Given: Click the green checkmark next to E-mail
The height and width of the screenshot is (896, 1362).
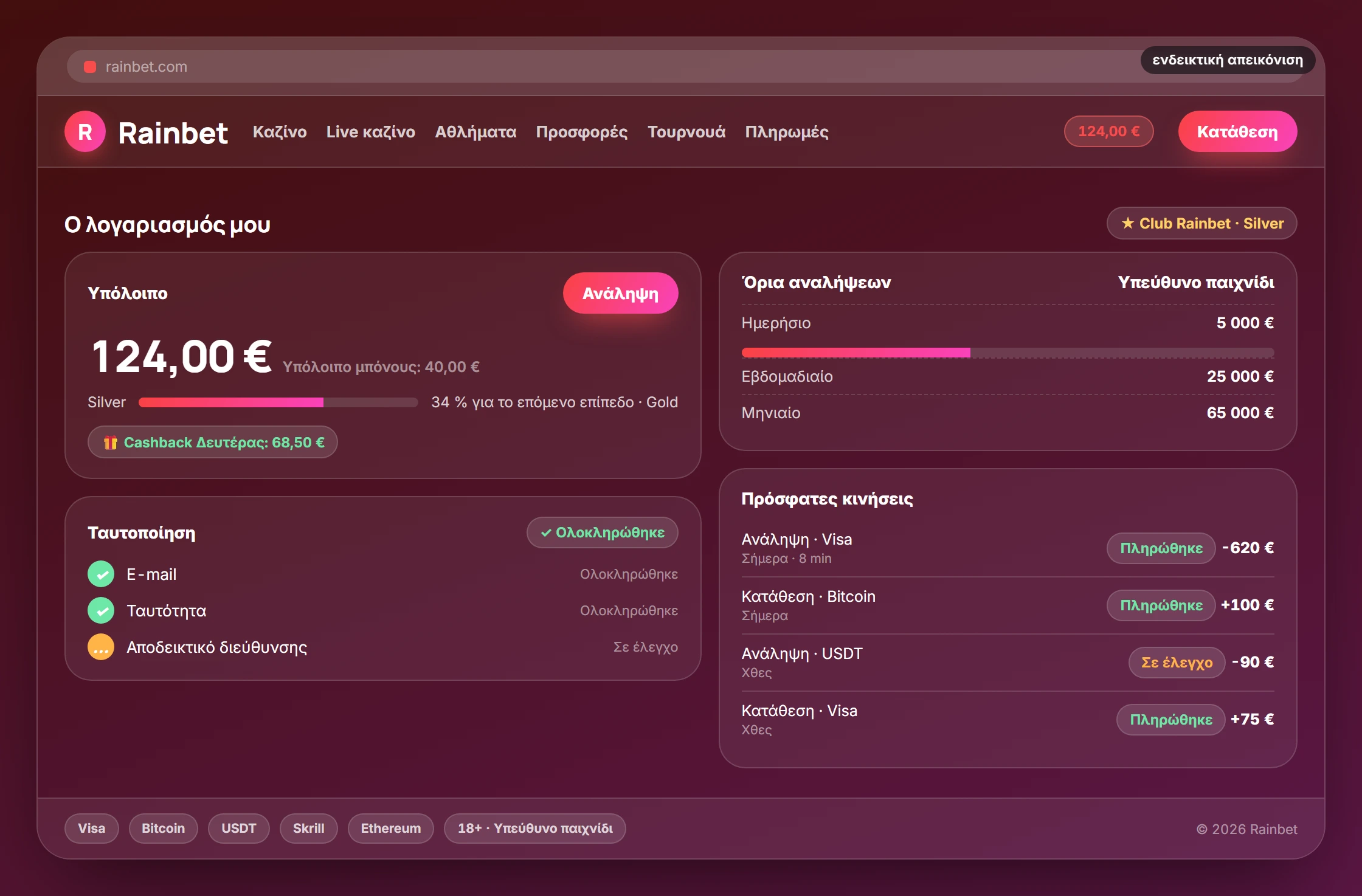Looking at the screenshot, I should [x=101, y=574].
